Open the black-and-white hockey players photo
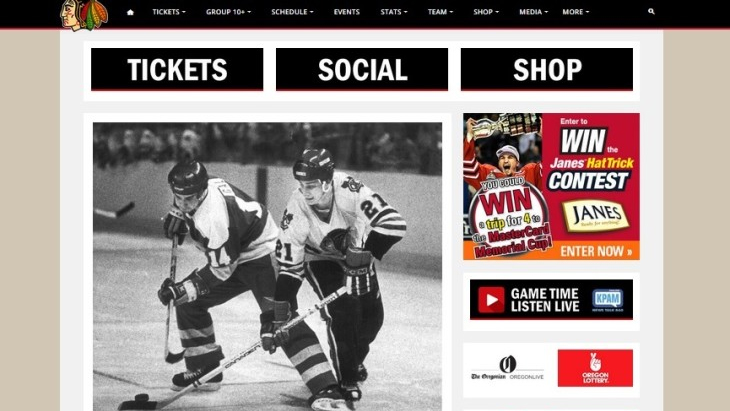 267,267
